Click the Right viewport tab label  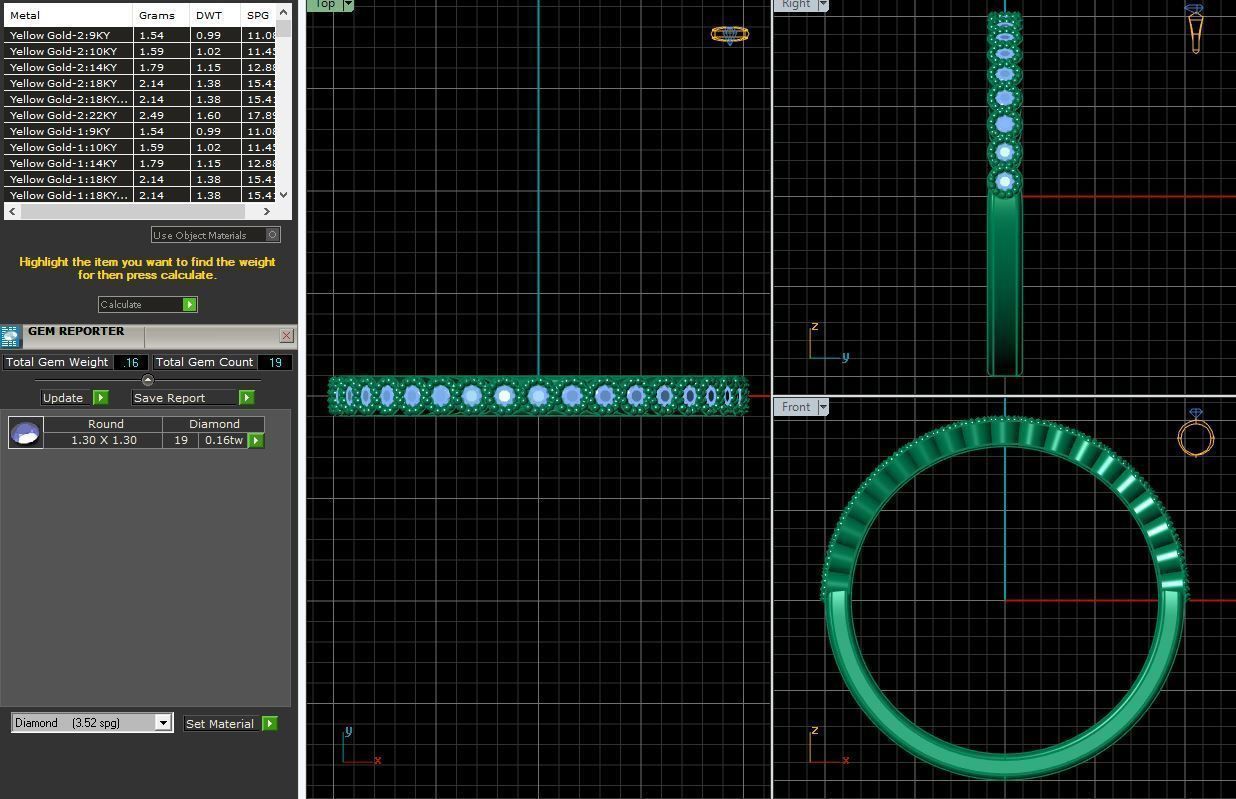pos(796,5)
